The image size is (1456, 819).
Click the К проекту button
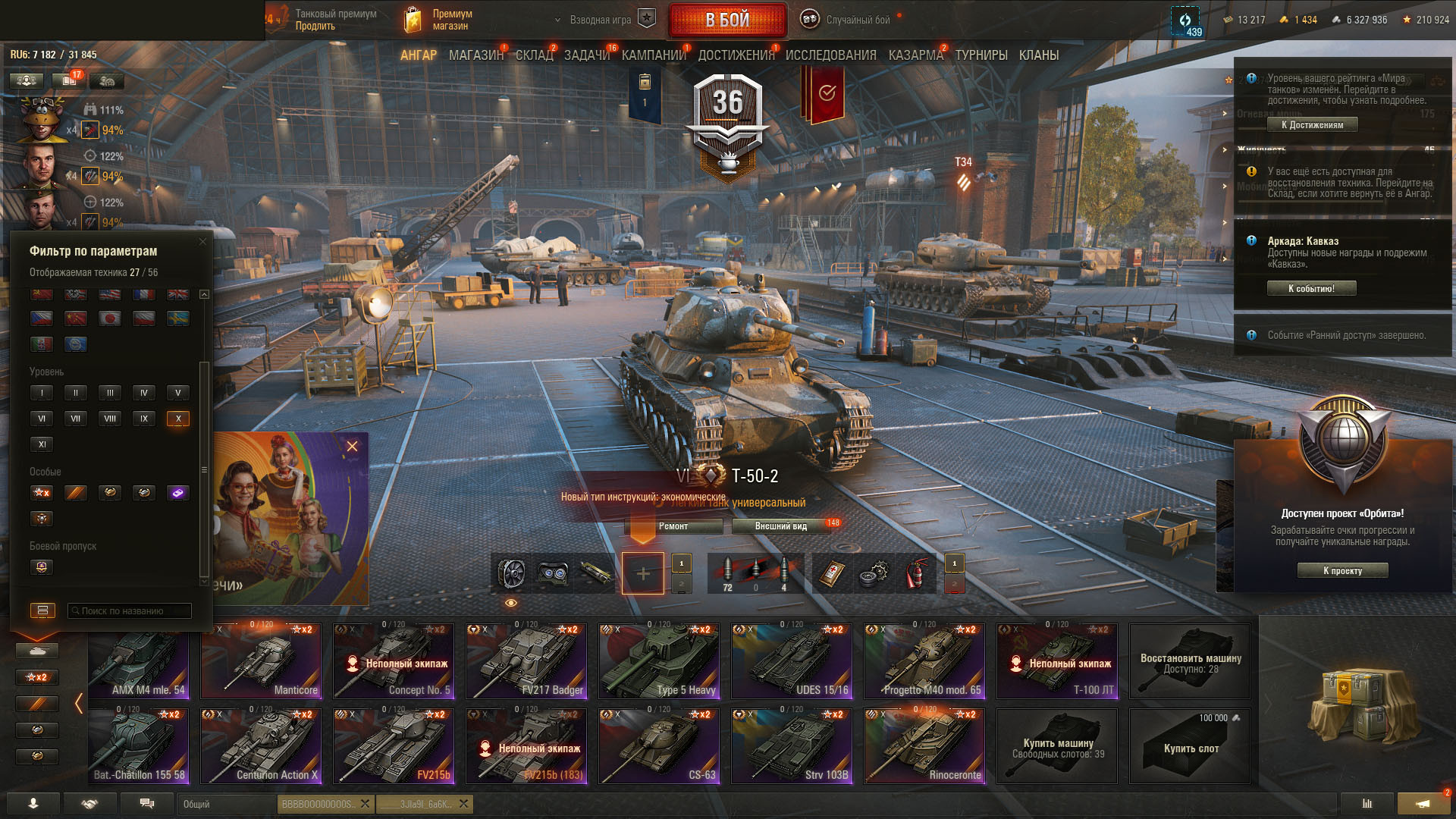click(x=1342, y=570)
